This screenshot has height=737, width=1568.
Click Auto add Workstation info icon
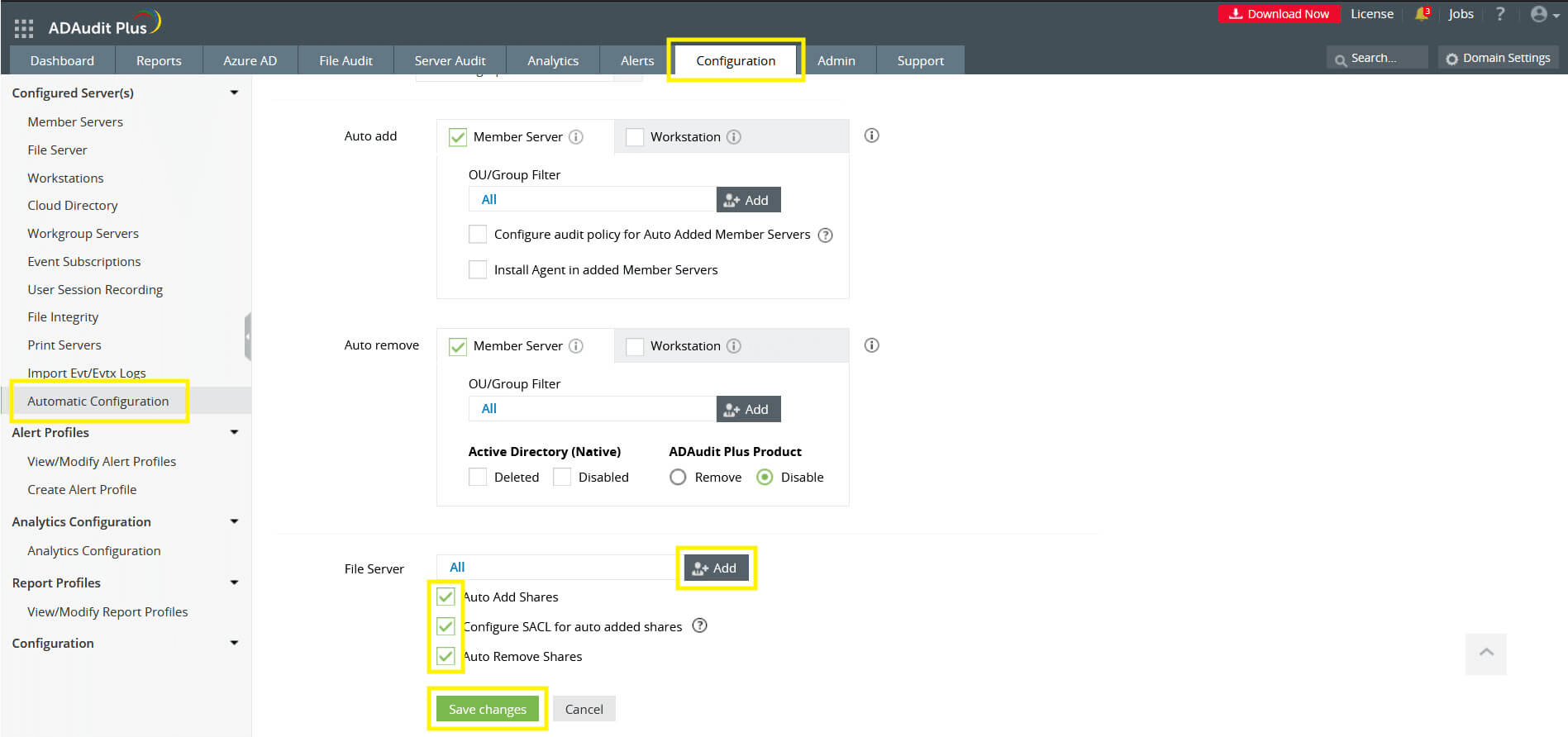[733, 137]
